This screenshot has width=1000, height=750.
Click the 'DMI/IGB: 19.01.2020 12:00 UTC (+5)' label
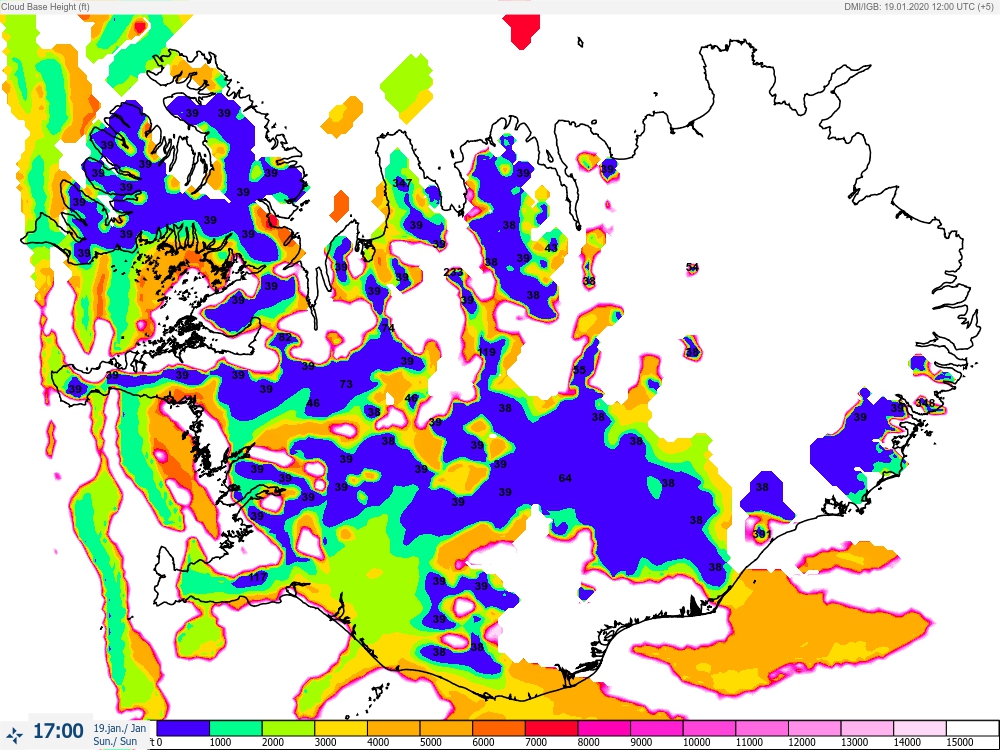[x=918, y=7]
